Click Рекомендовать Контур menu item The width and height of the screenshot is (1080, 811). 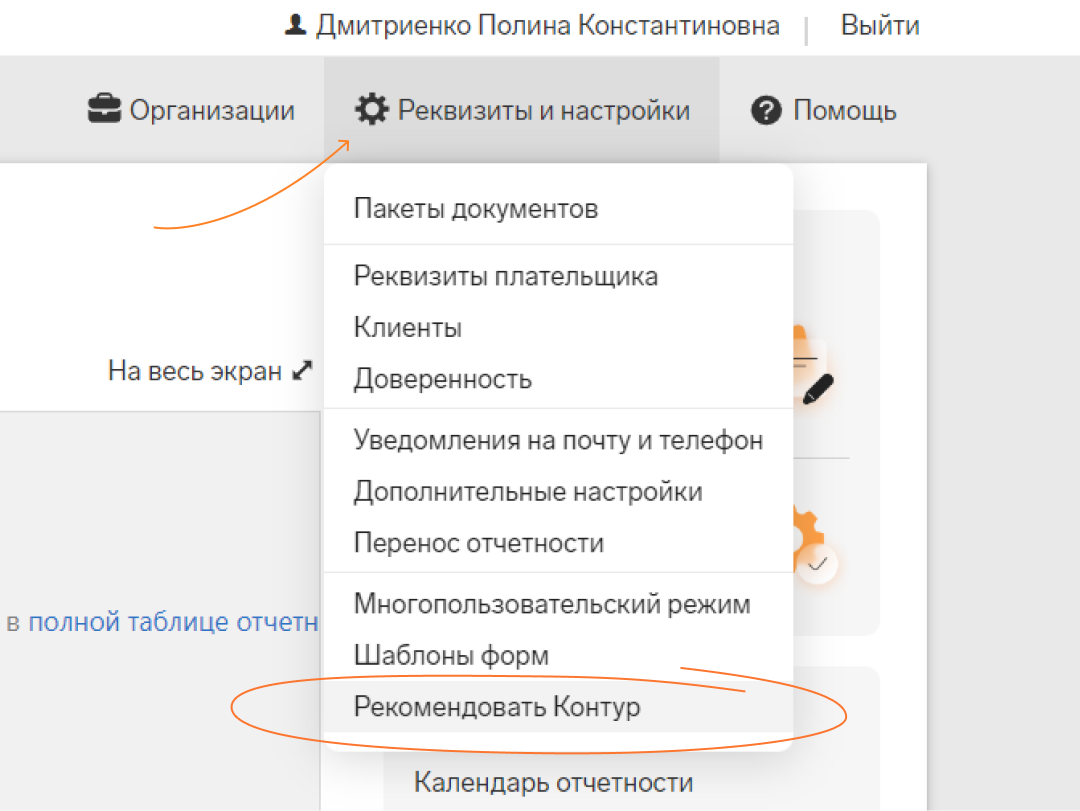497,708
